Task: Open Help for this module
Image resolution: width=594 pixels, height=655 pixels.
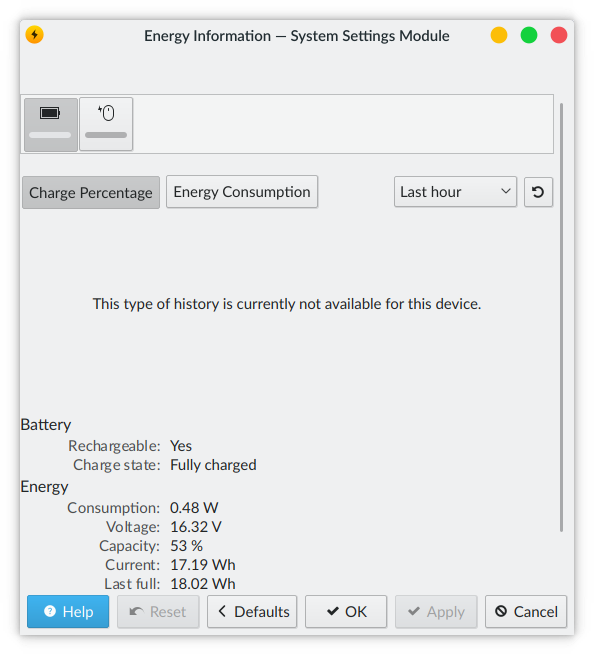Action: (68, 612)
